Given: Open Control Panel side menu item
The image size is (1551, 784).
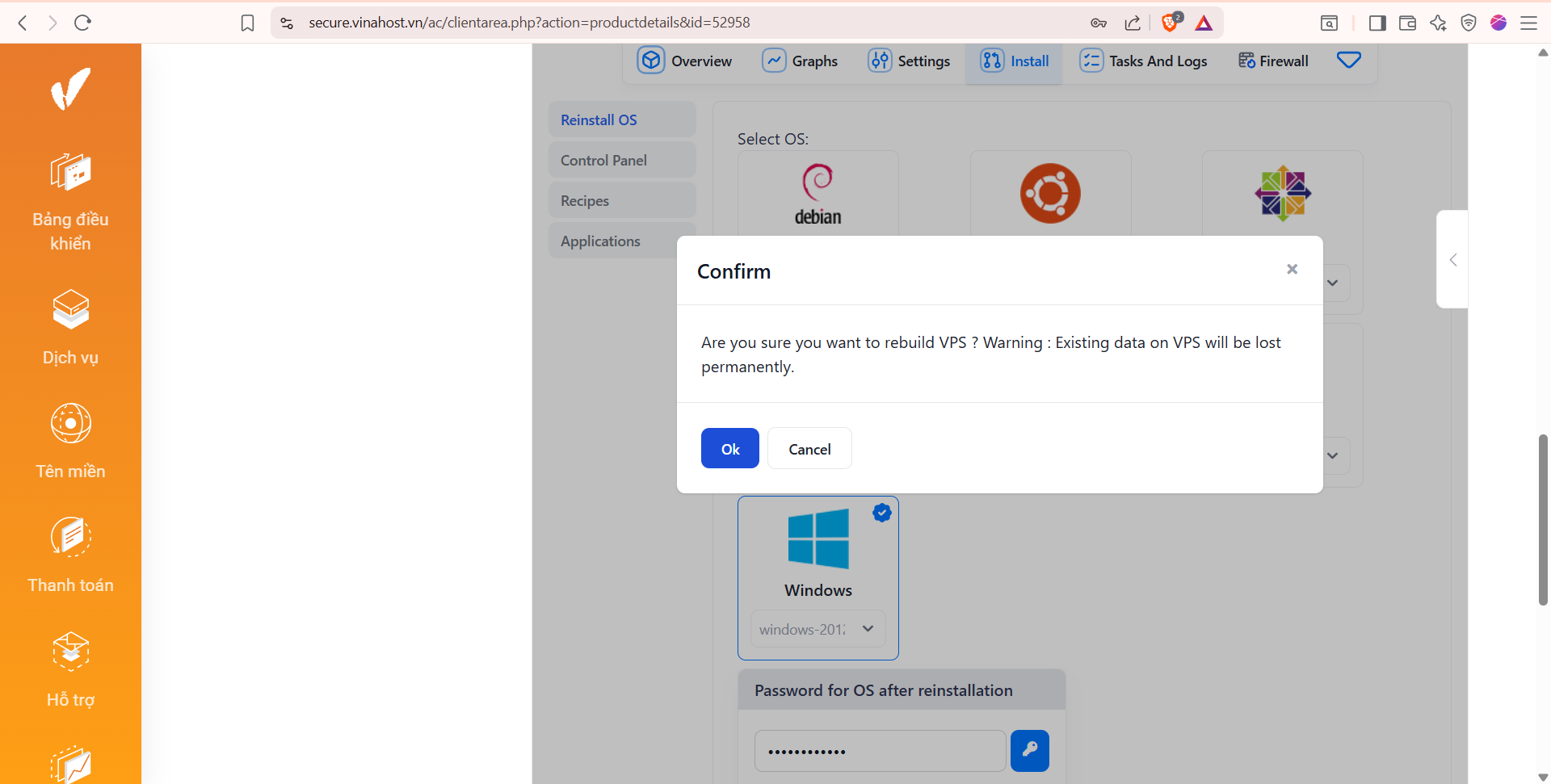Looking at the screenshot, I should tap(622, 160).
